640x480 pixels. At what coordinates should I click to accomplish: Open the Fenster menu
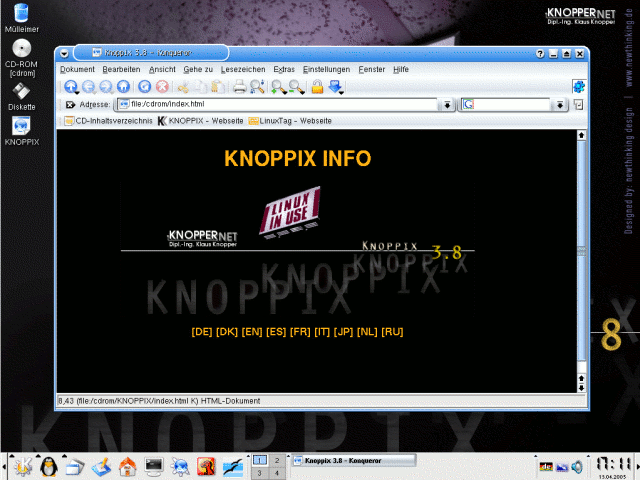[371, 69]
